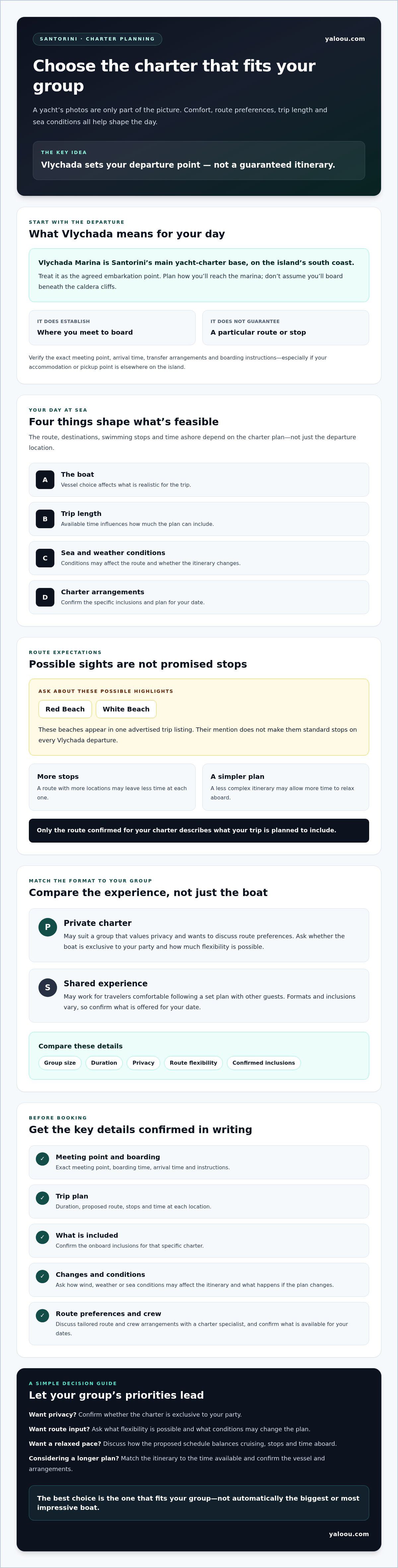This screenshot has width=398, height=1568.
Task: Click the Confirmed inclusions tag
Action: tap(263, 1063)
